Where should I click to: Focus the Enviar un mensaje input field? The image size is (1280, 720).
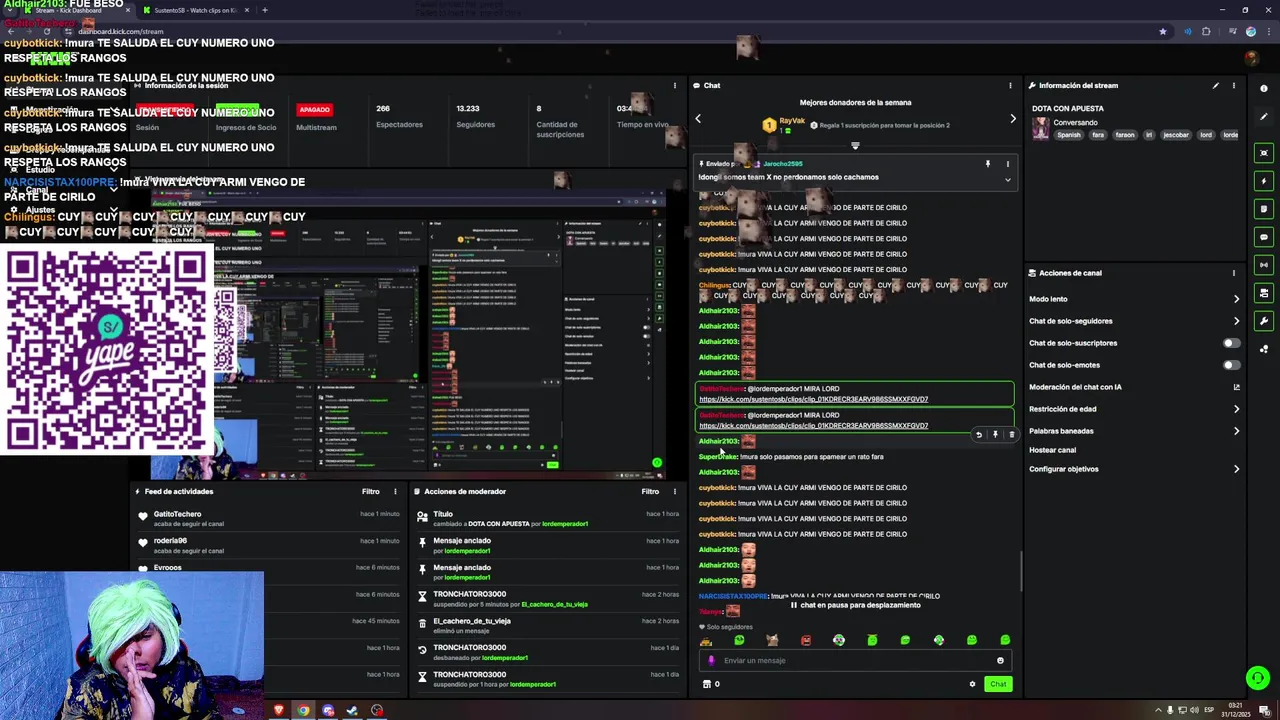(855, 660)
